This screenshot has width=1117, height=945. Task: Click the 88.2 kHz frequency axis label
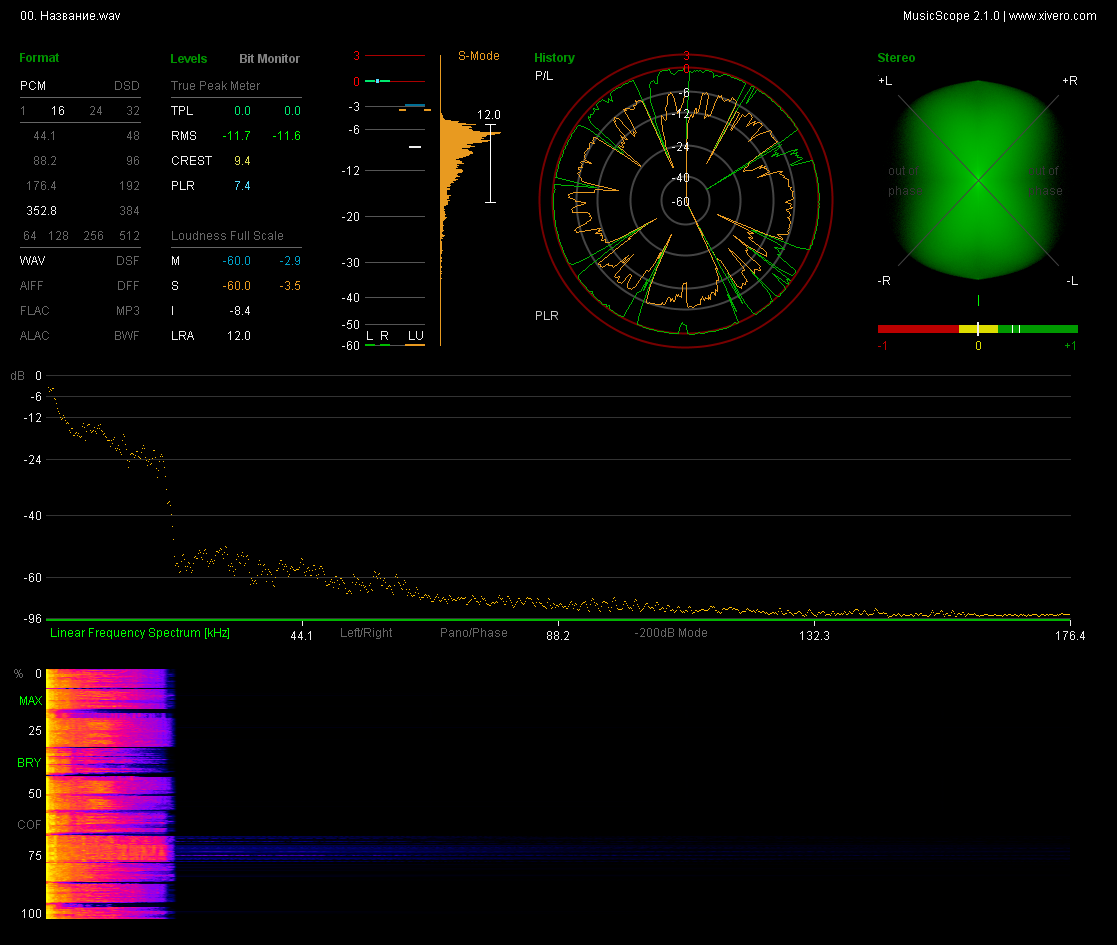point(558,636)
